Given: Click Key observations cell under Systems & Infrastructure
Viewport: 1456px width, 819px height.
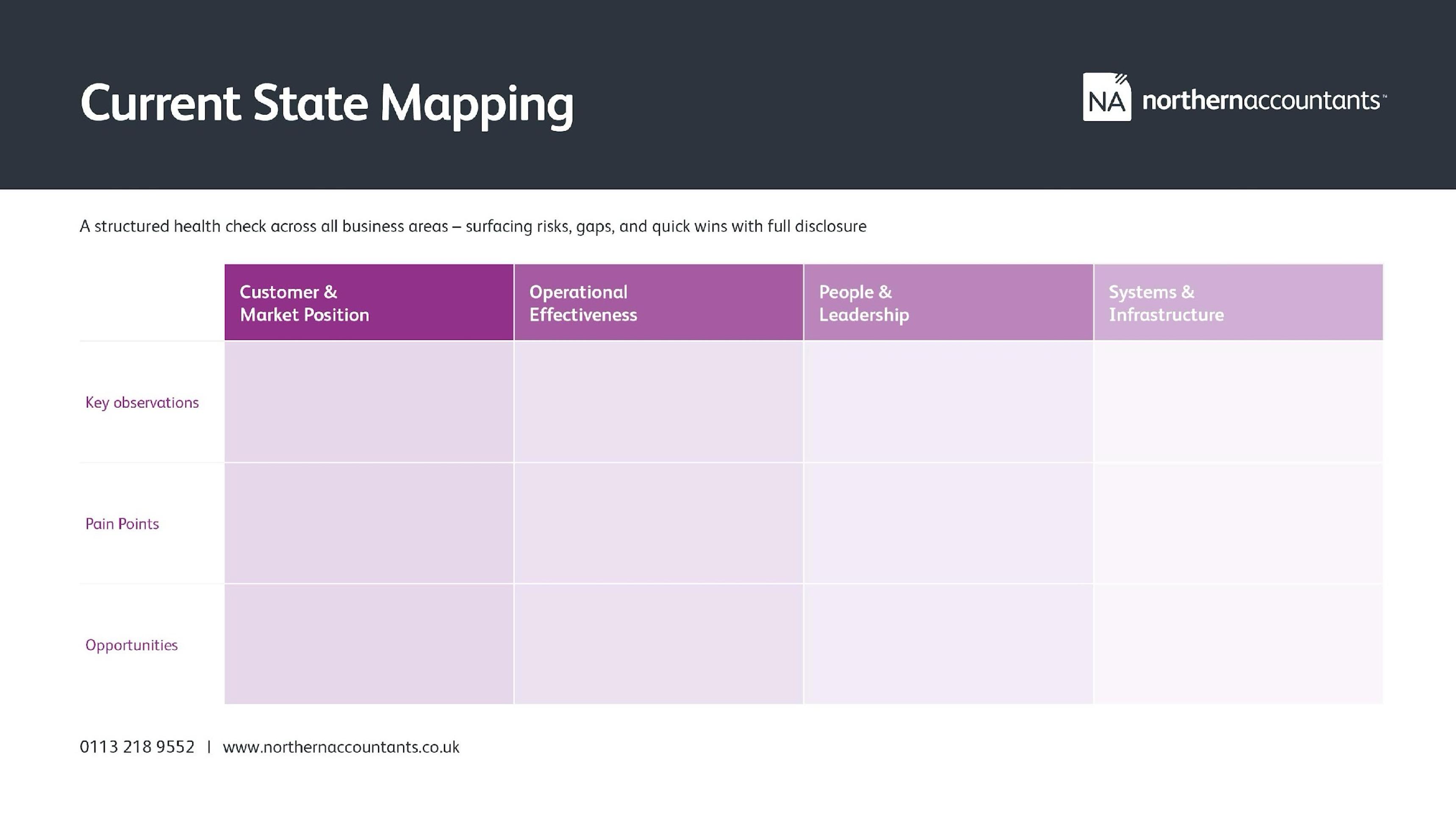Looking at the screenshot, I should (1238, 401).
